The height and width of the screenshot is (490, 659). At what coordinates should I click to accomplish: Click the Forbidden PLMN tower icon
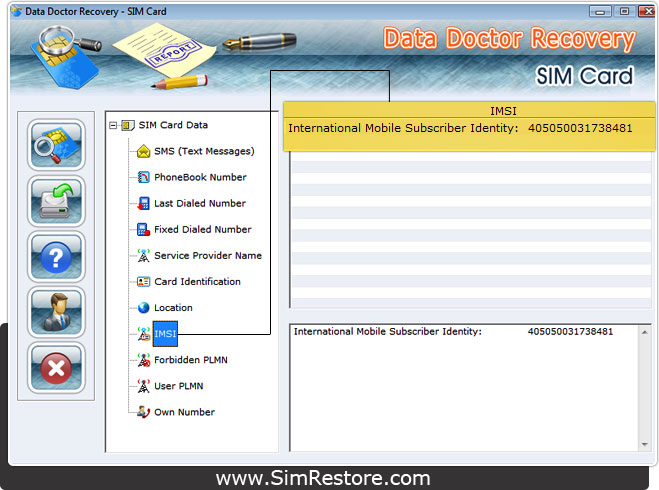[143, 360]
